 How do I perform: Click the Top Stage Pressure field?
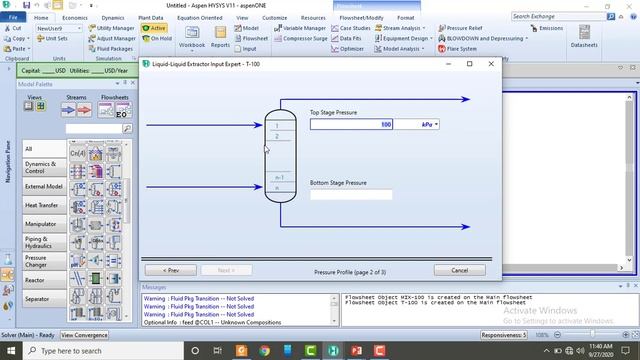click(x=351, y=124)
